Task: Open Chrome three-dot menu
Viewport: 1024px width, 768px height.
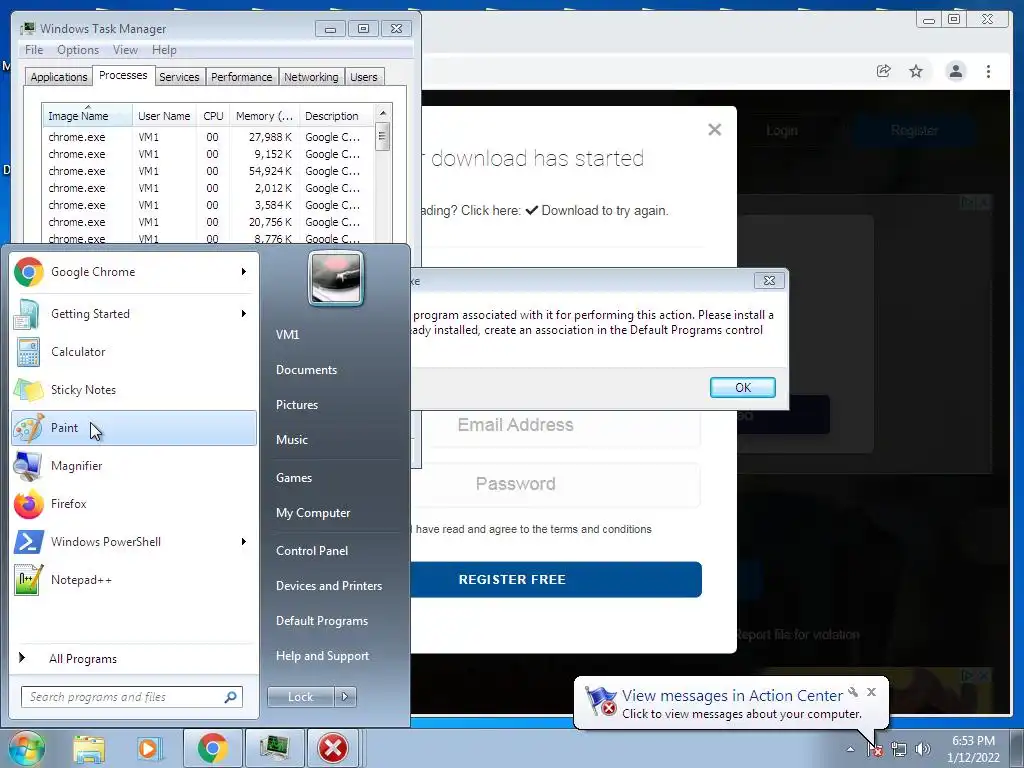Action: pos(988,71)
